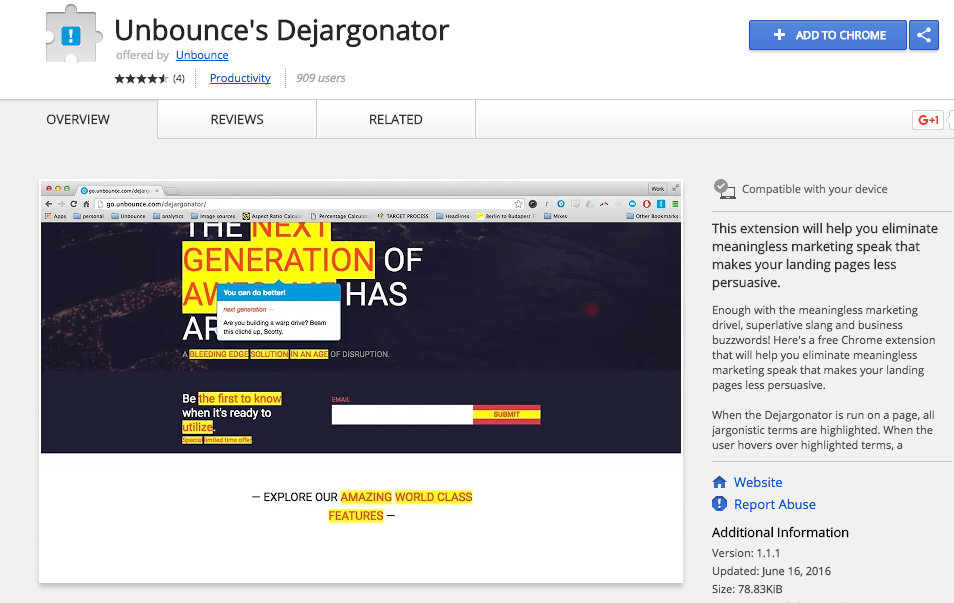Click the 'Updated: June 16, 2016' text
954x603 pixels.
(x=771, y=571)
